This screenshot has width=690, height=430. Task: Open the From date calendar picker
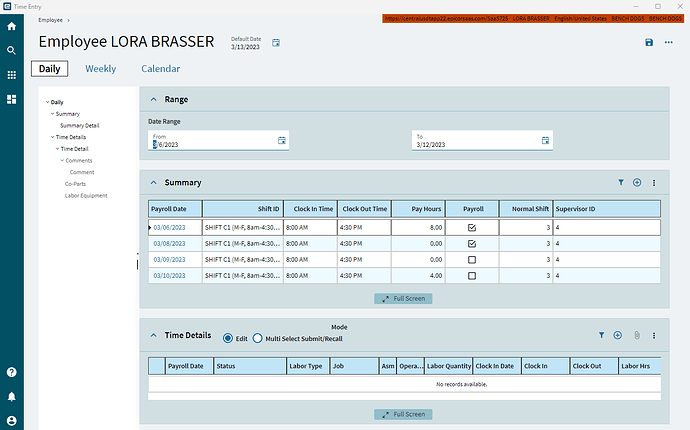[x=282, y=140]
